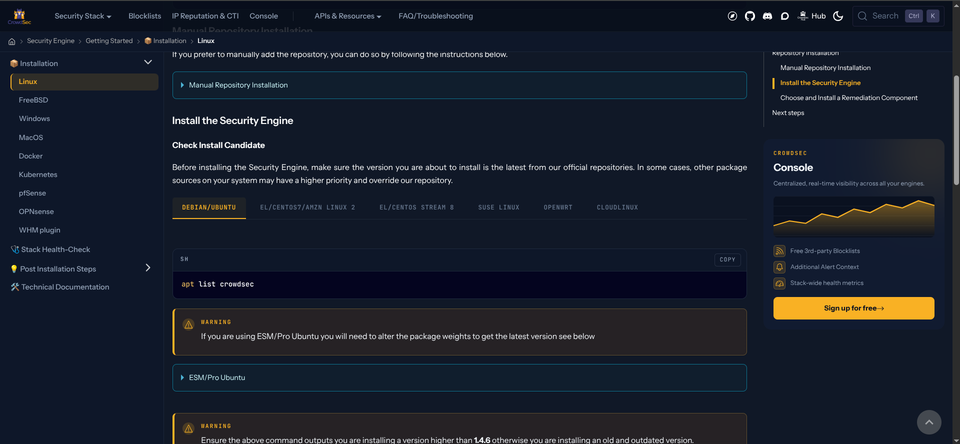Go to Blocklists in the navbar

point(144,16)
